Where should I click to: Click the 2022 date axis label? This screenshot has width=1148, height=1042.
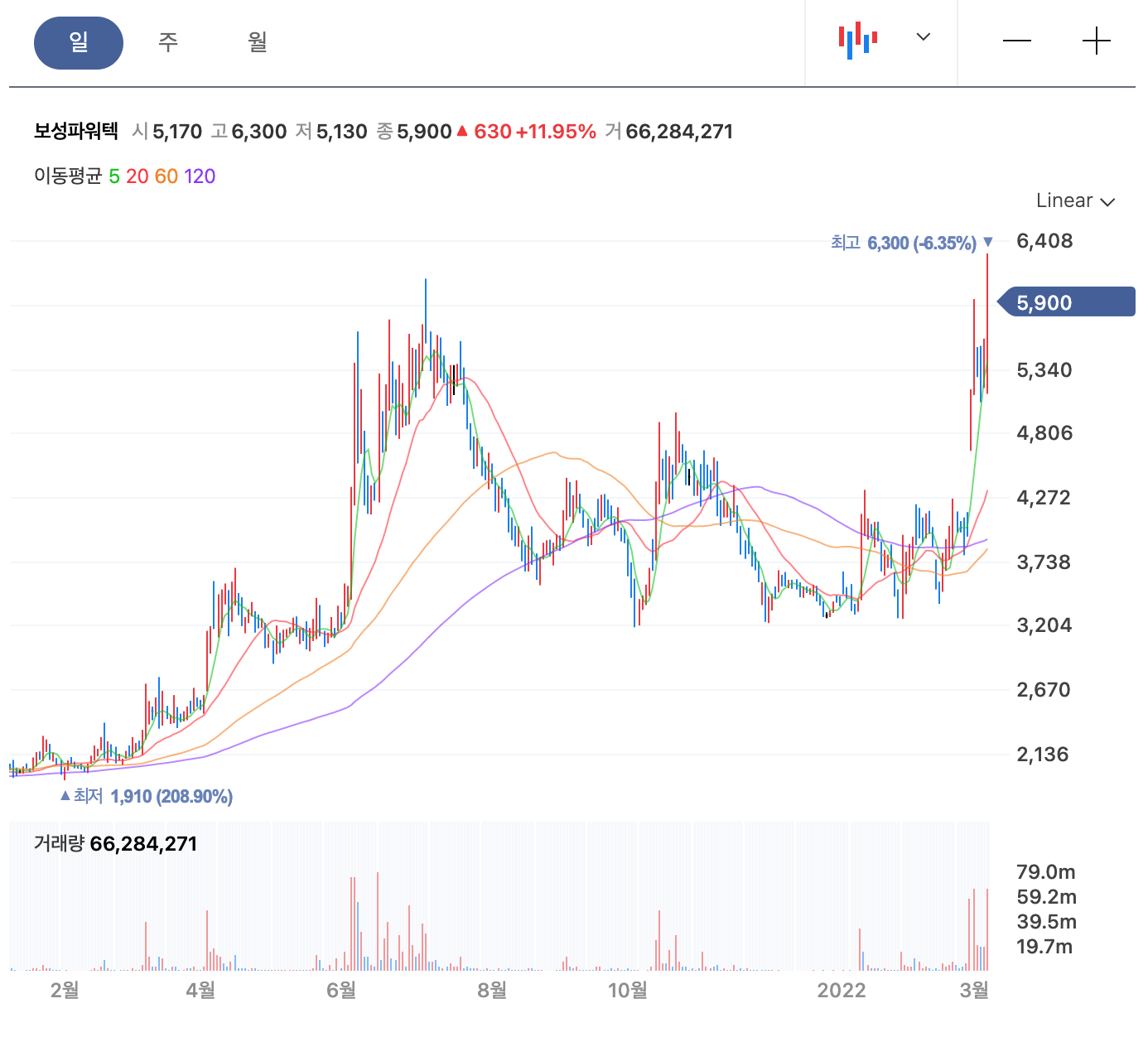[x=842, y=990]
